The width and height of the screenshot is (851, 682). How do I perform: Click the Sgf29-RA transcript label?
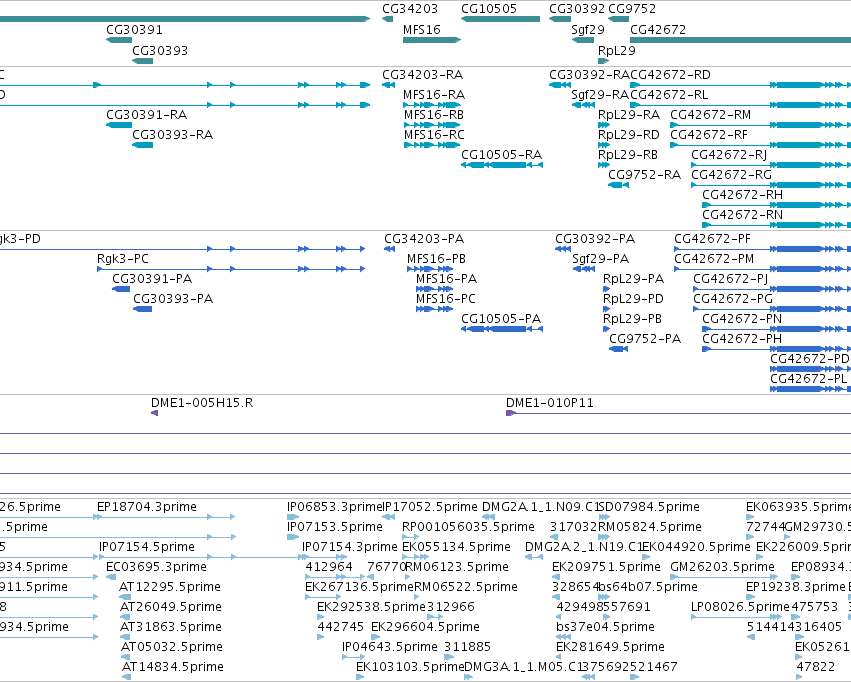(600, 95)
